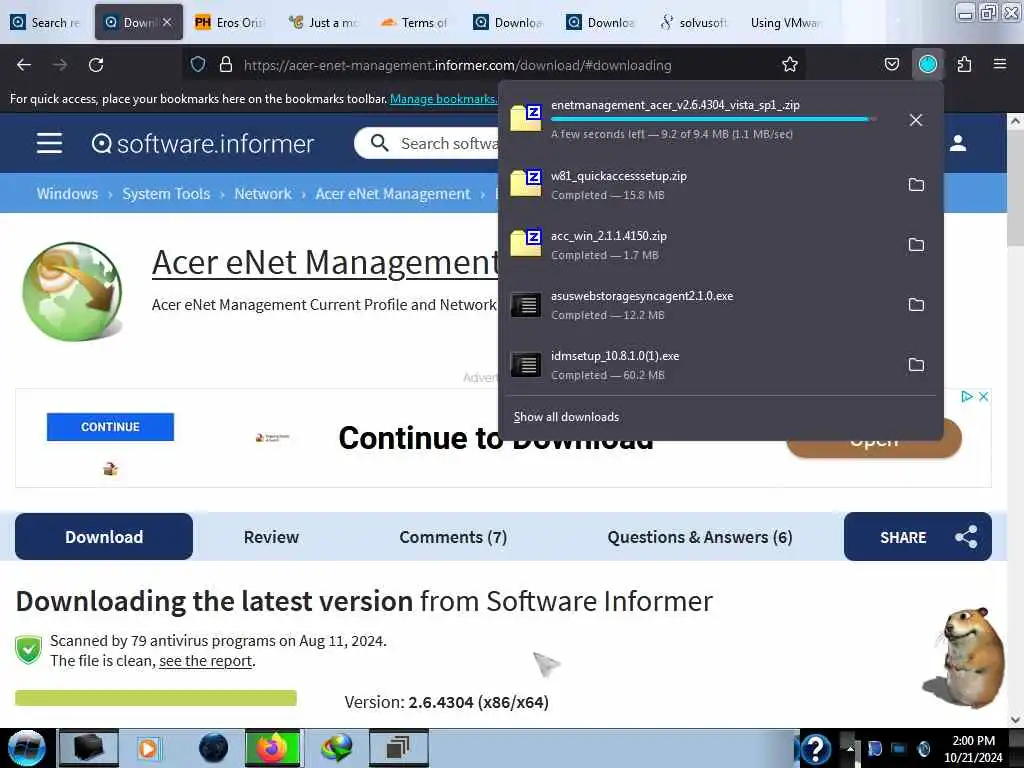The image size is (1024, 768).
Task: Switch to the Comments (7) tab
Action: [x=453, y=537]
